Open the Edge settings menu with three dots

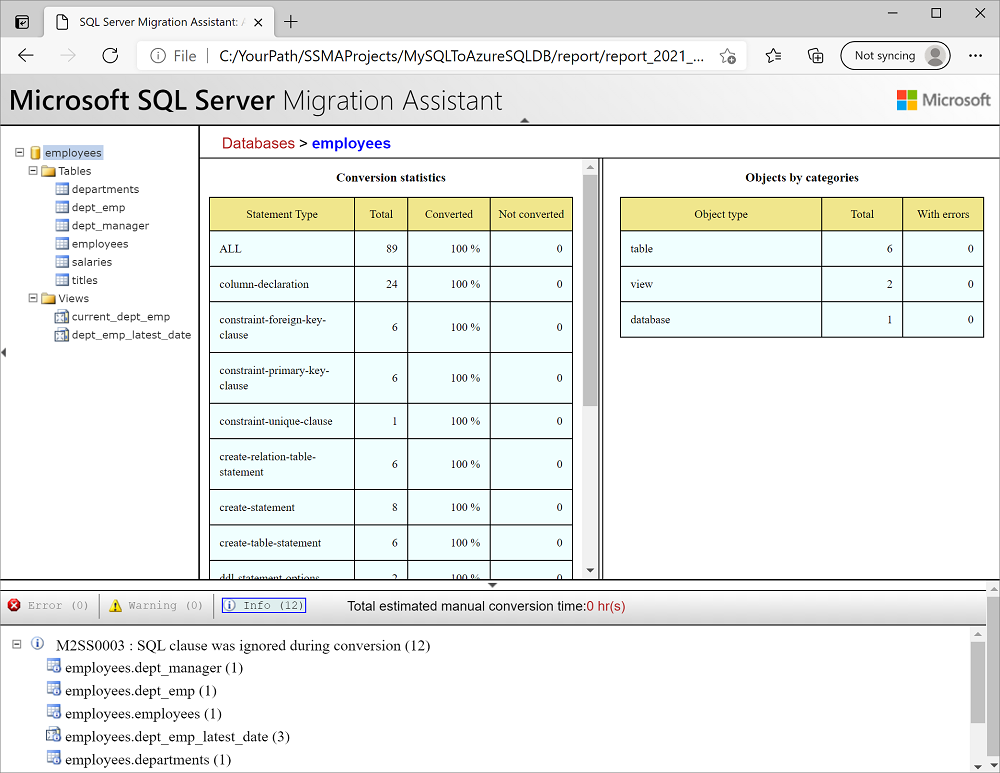coord(976,56)
